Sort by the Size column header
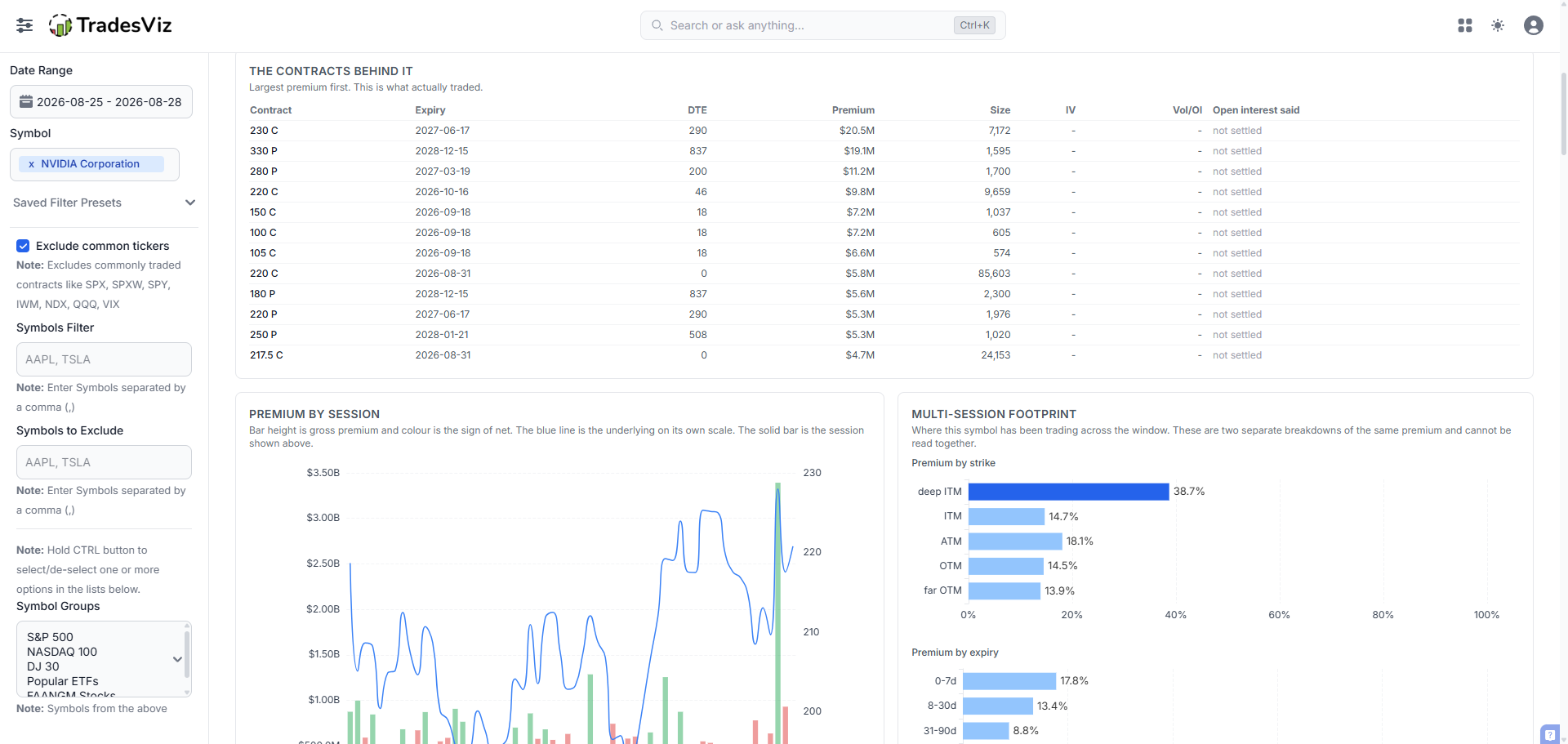This screenshot has width=1568, height=744. [1000, 110]
